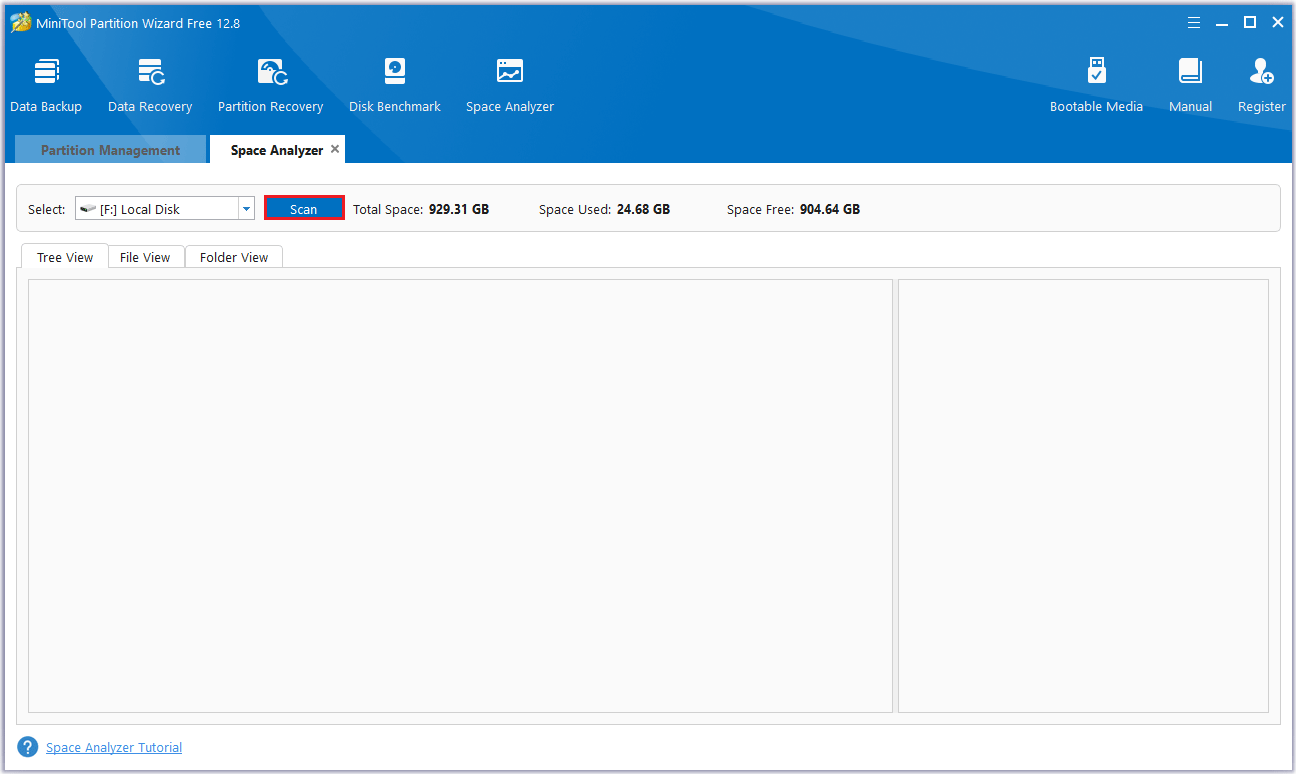Click the blue help question mark icon

click(28, 747)
